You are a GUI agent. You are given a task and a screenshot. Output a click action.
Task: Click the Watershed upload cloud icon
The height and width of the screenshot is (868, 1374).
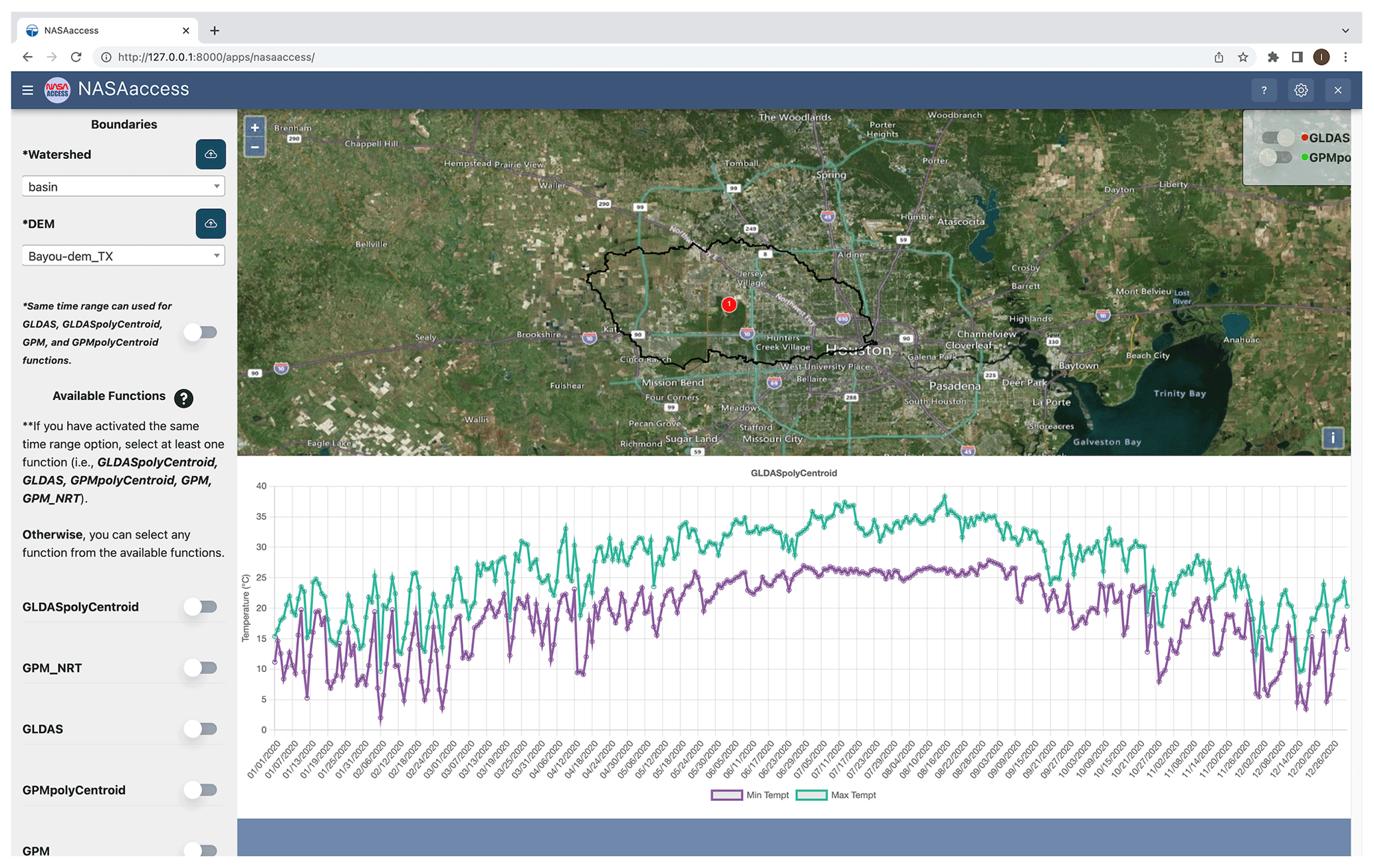pos(211,154)
